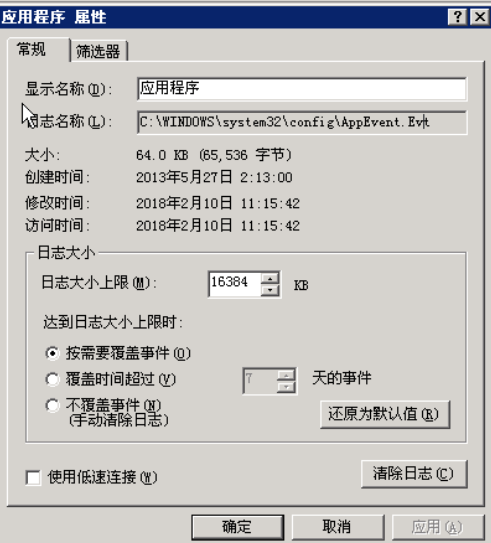This screenshot has width=491, height=543.
Task: Click the 日志名称 path field
Action: (302, 122)
